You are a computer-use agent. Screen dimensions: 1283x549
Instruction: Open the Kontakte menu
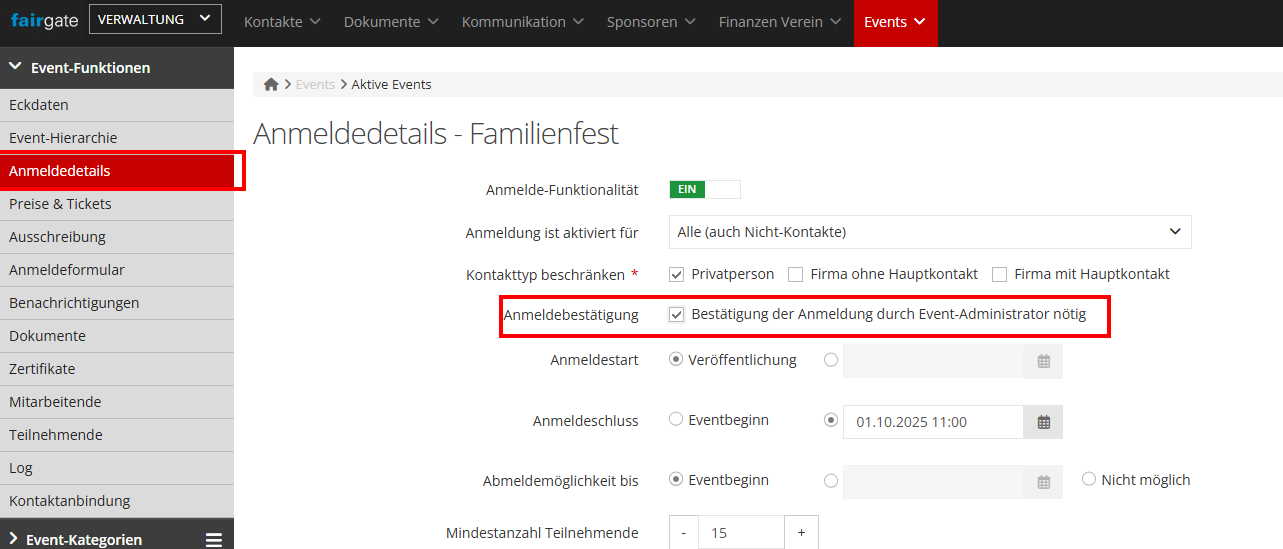coord(281,22)
